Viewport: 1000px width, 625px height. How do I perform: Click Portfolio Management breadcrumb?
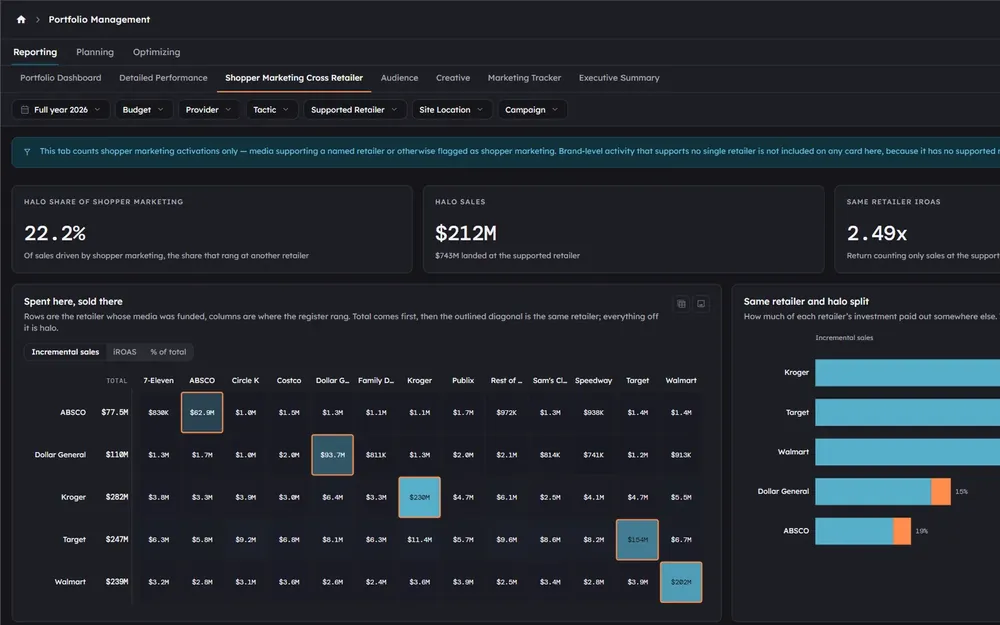point(99,20)
